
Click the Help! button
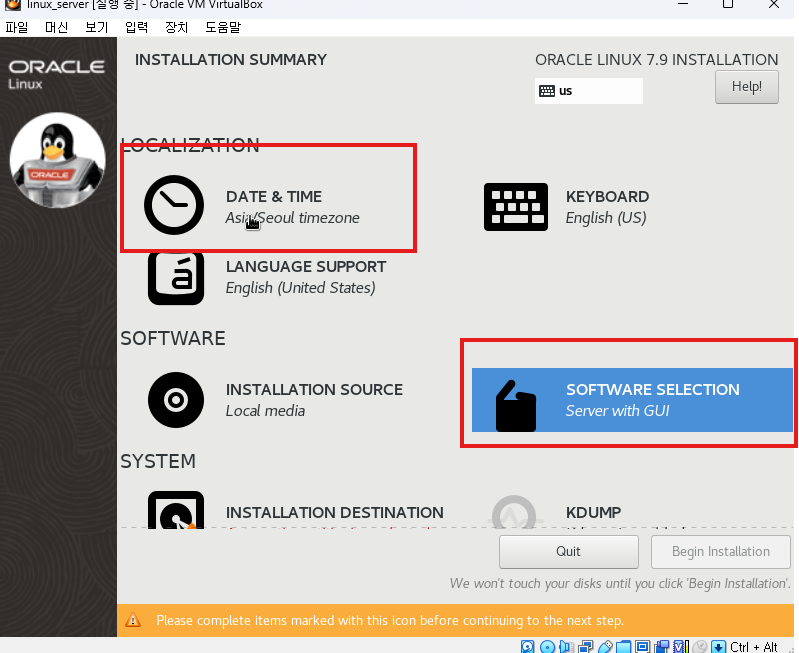point(747,87)
